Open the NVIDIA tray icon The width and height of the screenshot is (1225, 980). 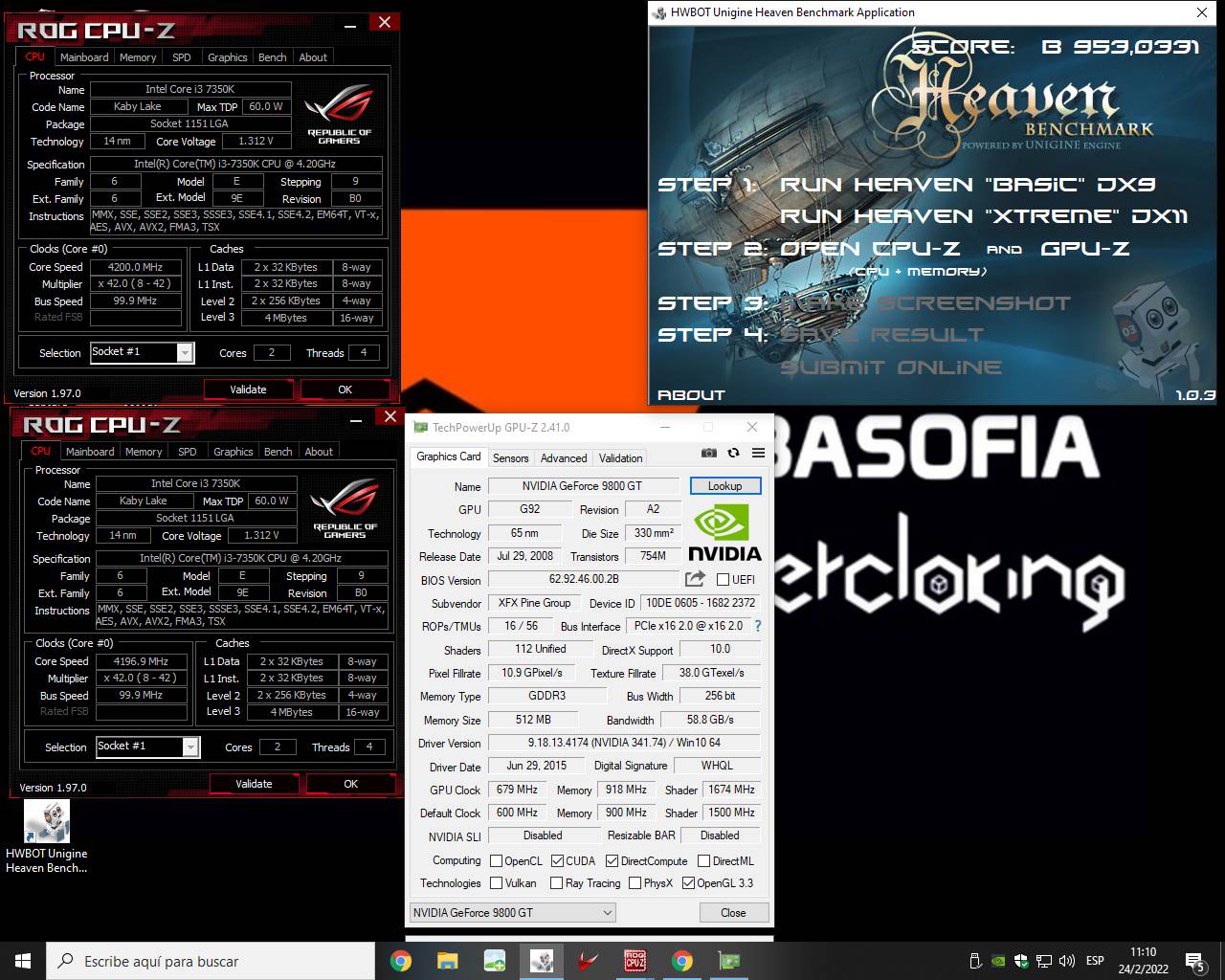click(x=998, y=960)
